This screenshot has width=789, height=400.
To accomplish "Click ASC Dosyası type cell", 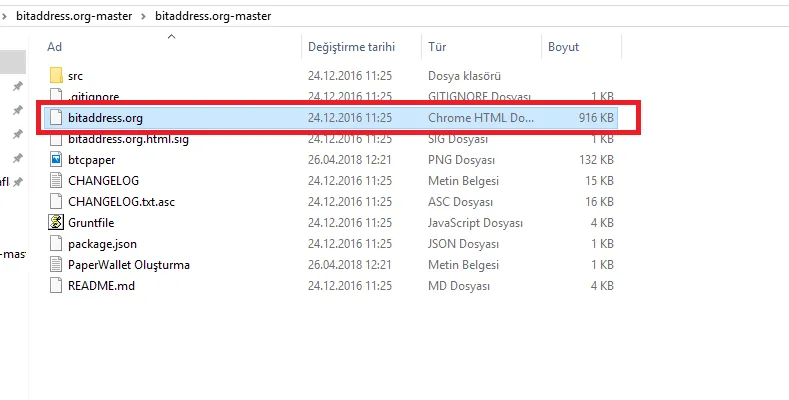I will [460, 202].
